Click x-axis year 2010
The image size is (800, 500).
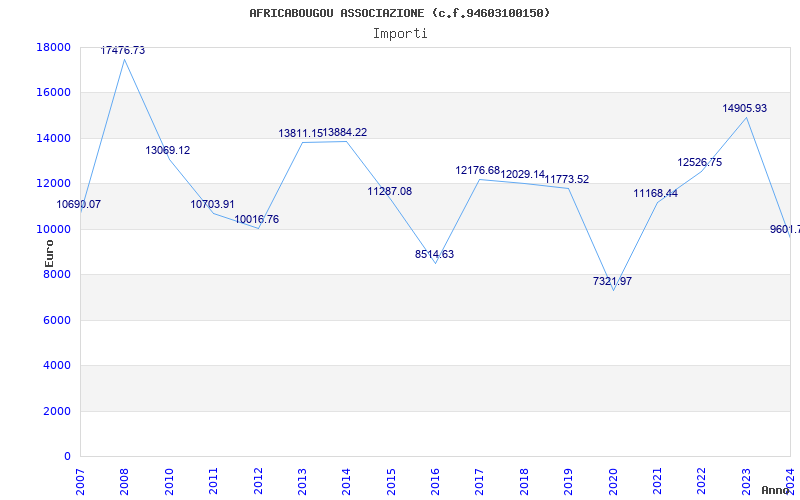(x=169, y=481)
